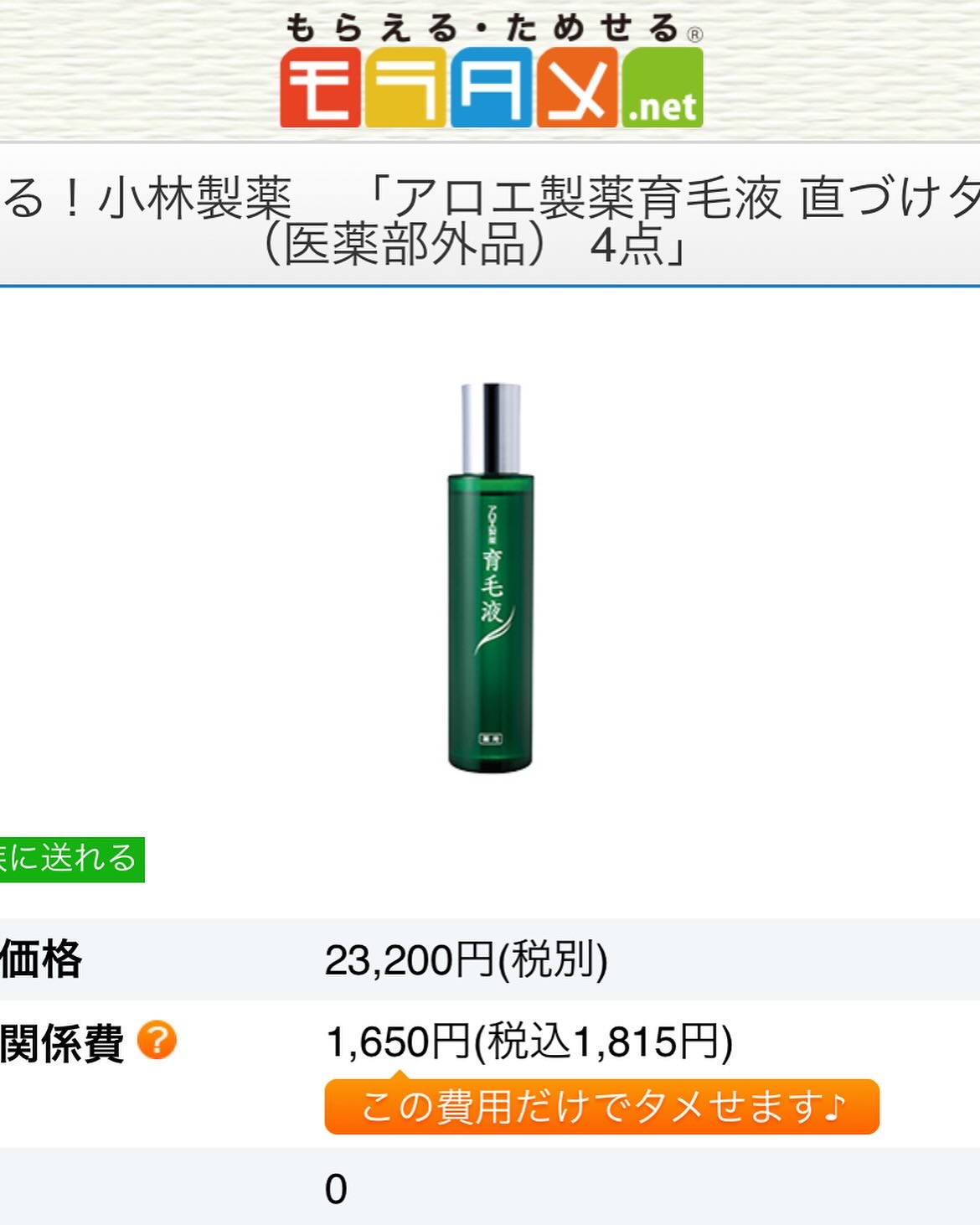
Task: Click the (医薬部外品) 4点 subtitle text
Action: (476, 246)
